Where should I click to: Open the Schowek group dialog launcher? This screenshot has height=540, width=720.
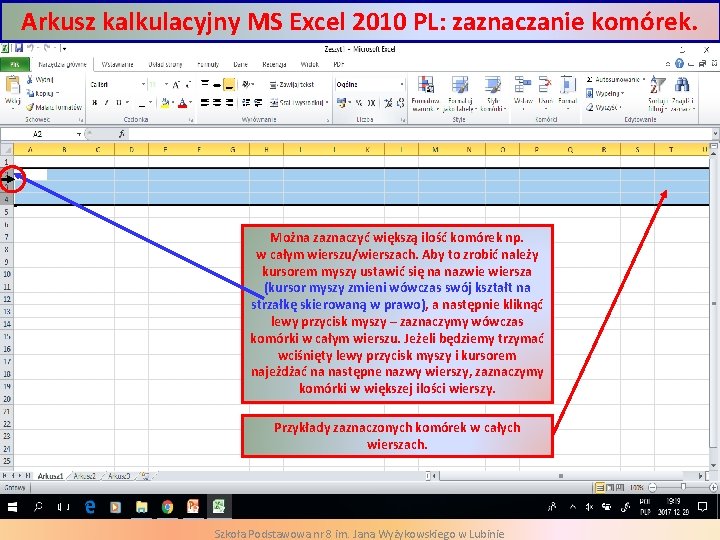(81, 120)
